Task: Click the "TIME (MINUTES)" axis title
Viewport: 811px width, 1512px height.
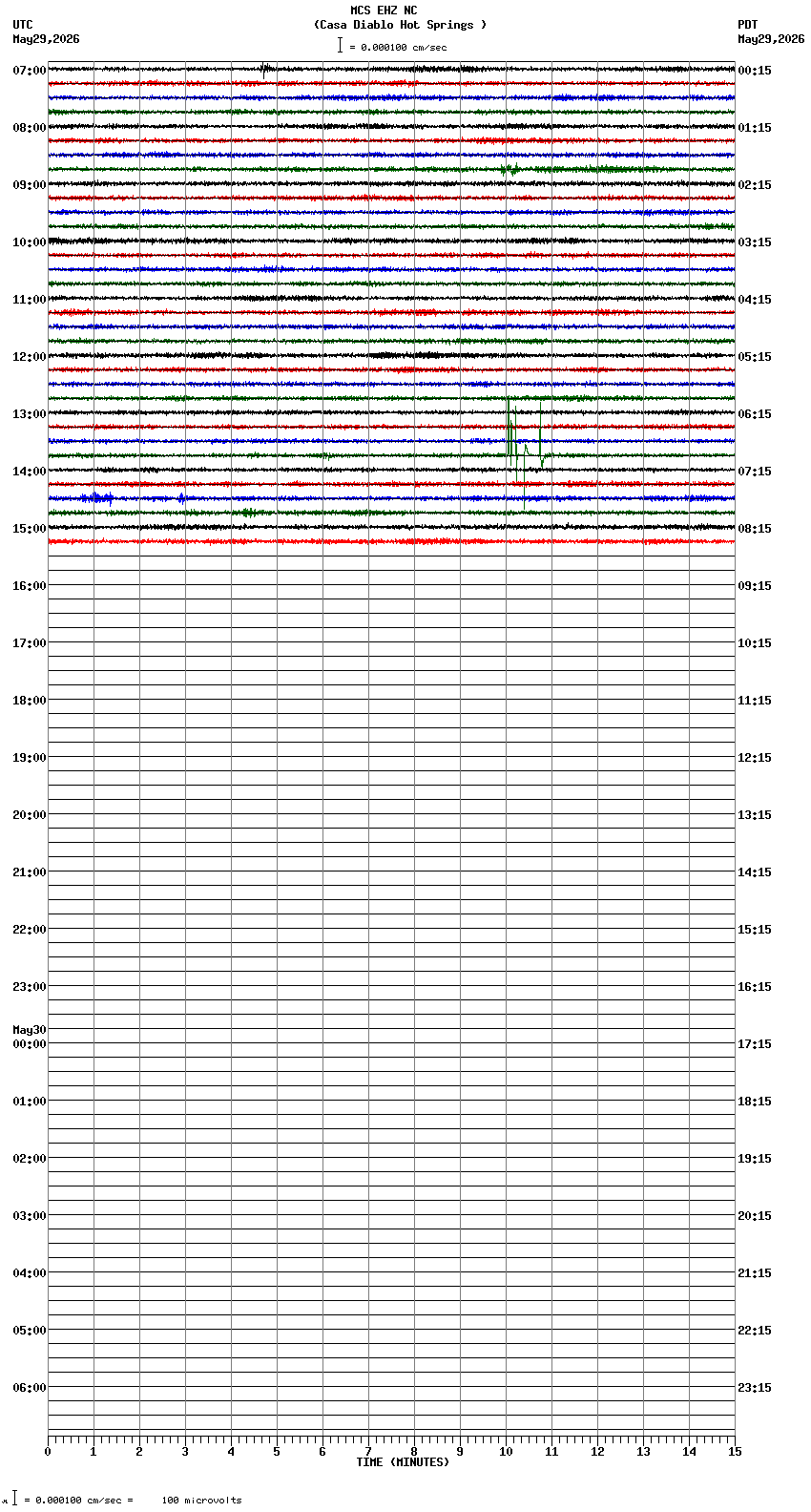Action: (x=403, y=1462)
